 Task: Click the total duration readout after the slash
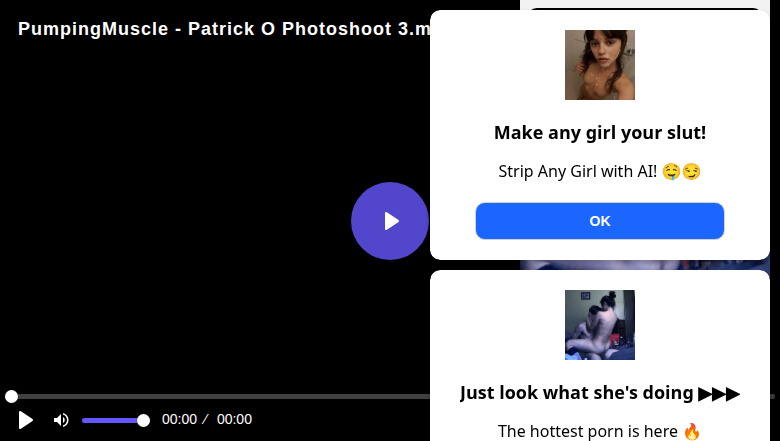point(234,420)
